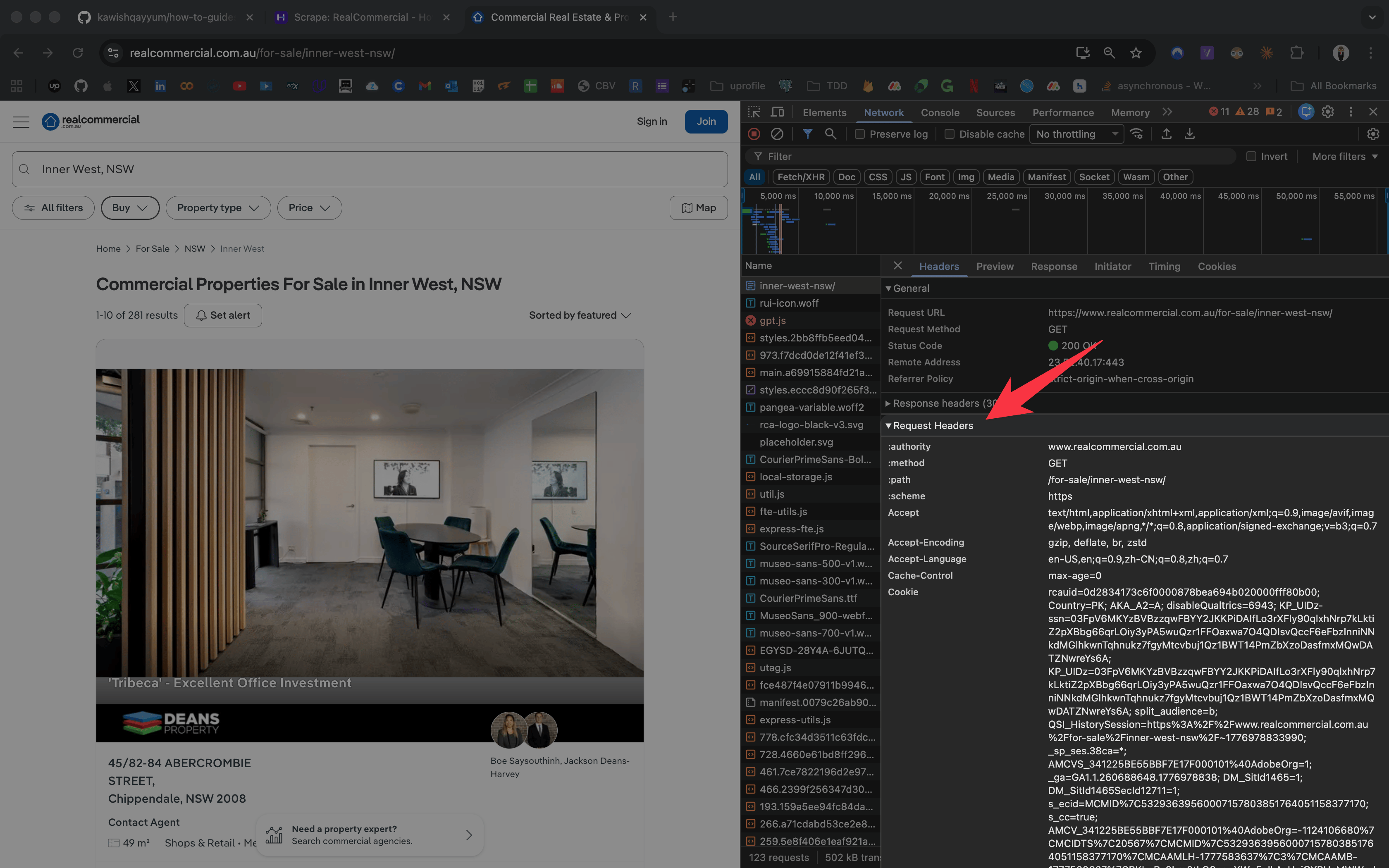This screenshot has height=868, width=1389.
Task: Open Chrome profile avatar
Action: tap(1340, 53)
